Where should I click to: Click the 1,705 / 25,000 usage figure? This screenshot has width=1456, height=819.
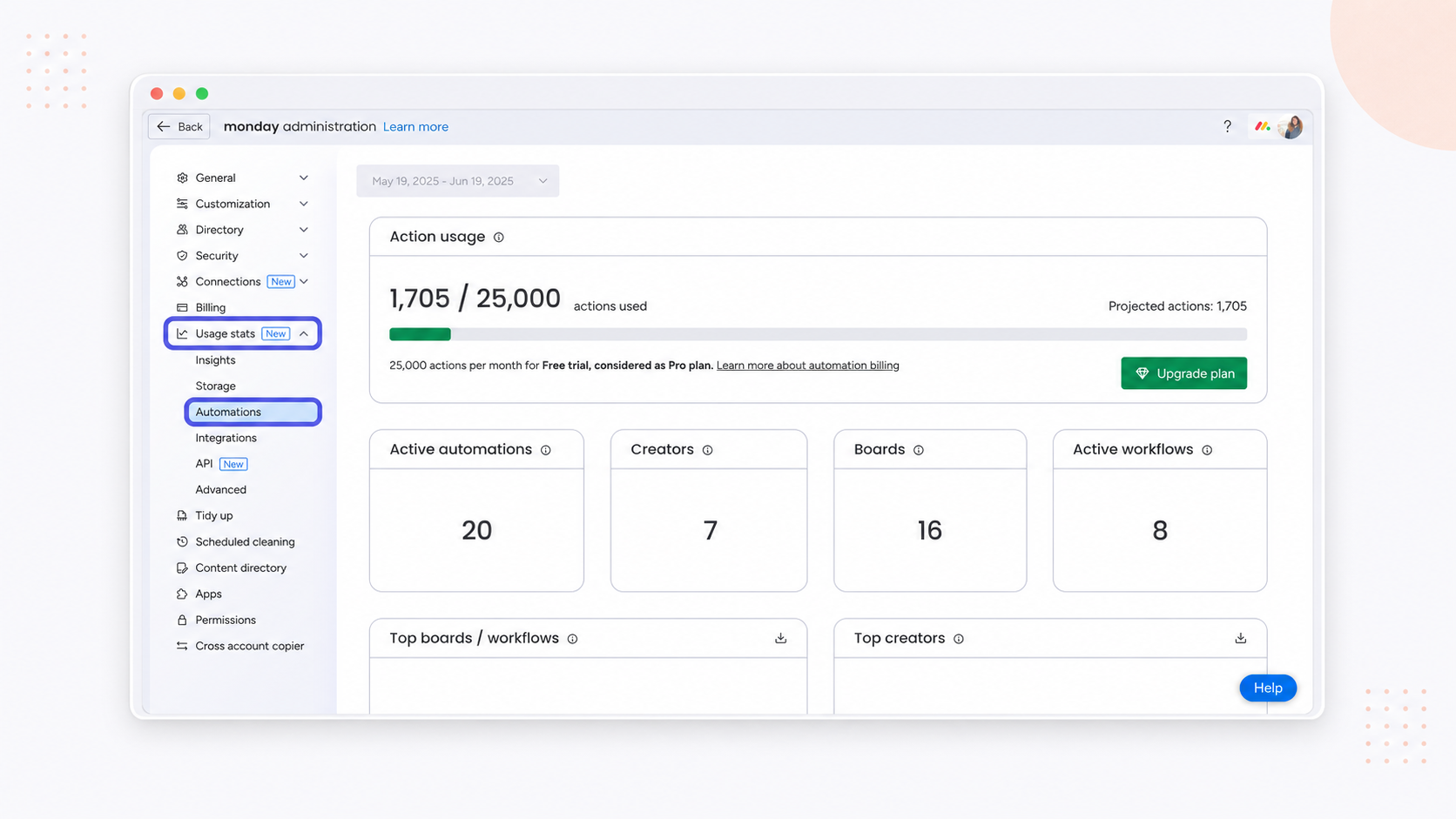tap(475, 299)
